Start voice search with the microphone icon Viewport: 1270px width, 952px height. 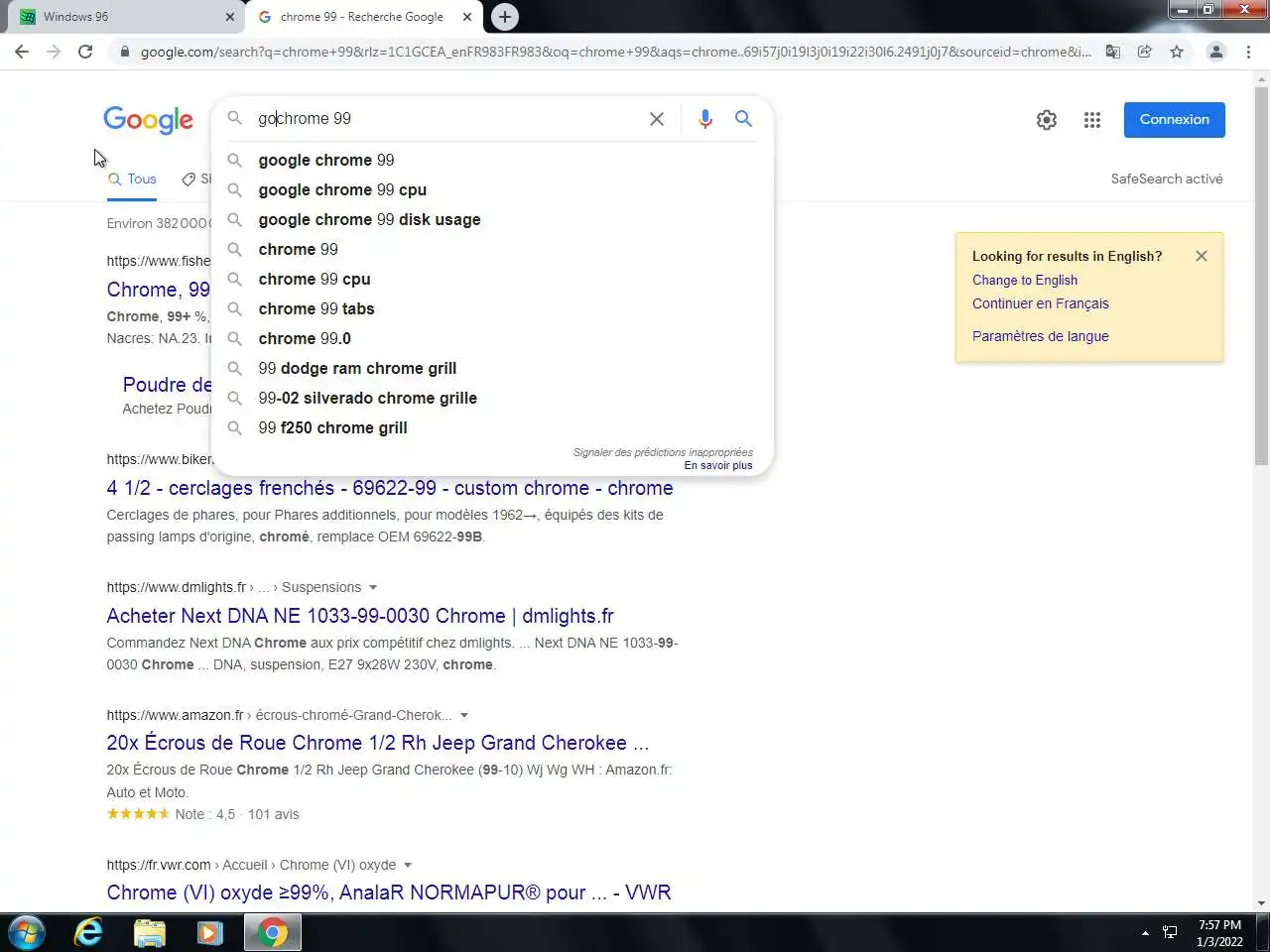click(x=705, y=119)
